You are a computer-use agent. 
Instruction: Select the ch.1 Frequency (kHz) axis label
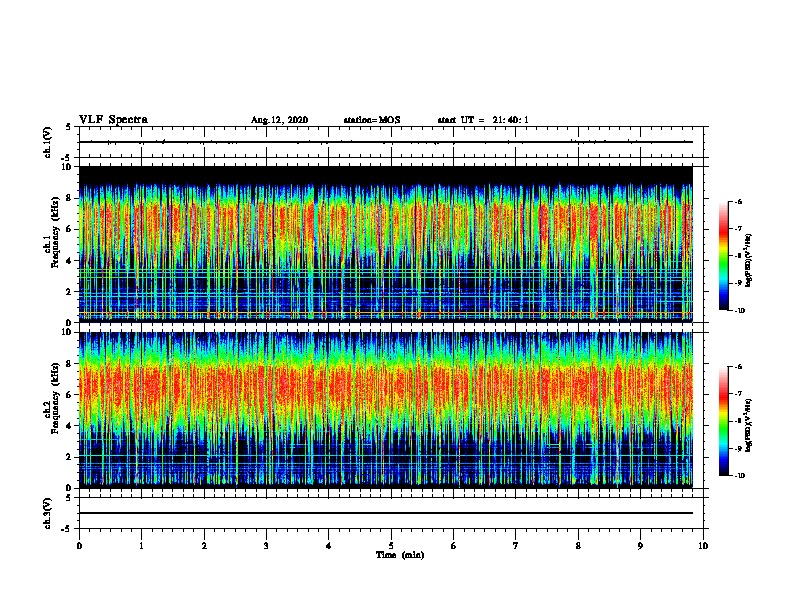pos(54,232)
